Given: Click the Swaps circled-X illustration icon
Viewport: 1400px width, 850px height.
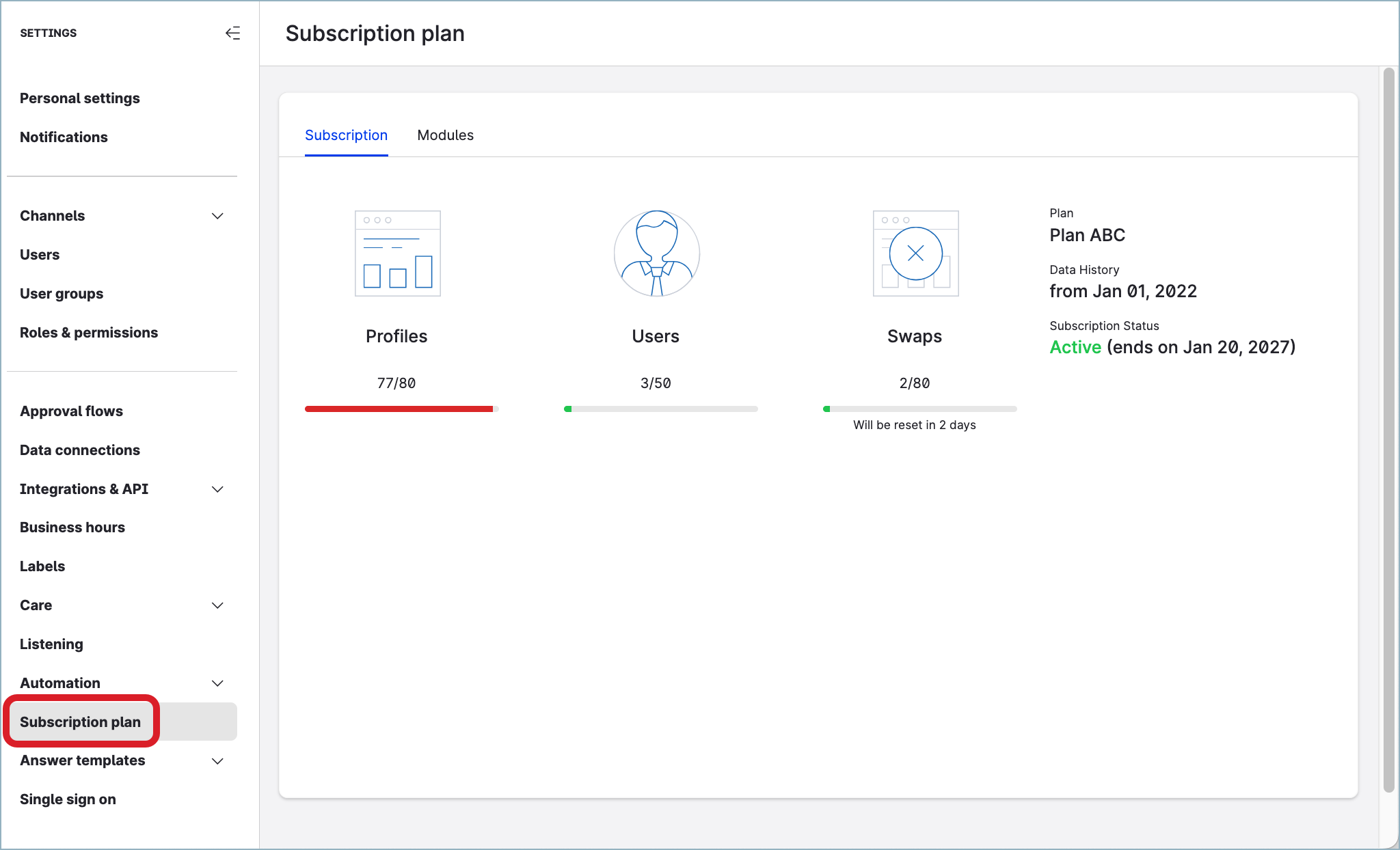Looking at the screenshot, I should pyautogui.click(x=915, y=253).
